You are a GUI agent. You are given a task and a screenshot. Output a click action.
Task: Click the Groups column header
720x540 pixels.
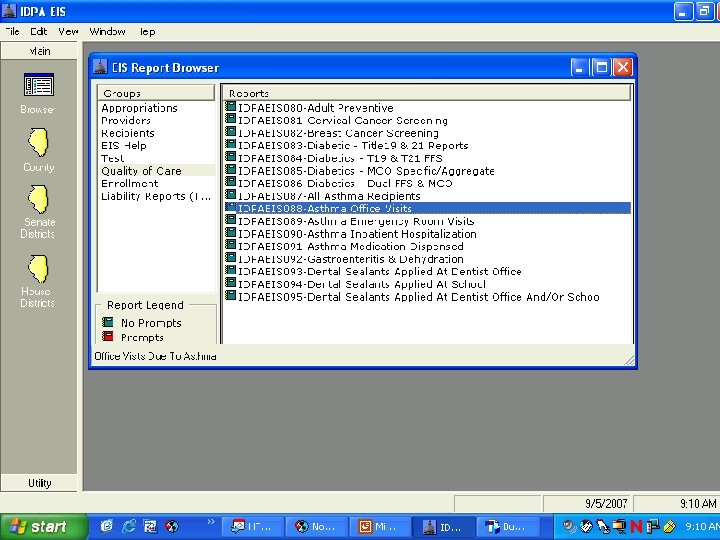pyautogui.click(x=156, y=93)
